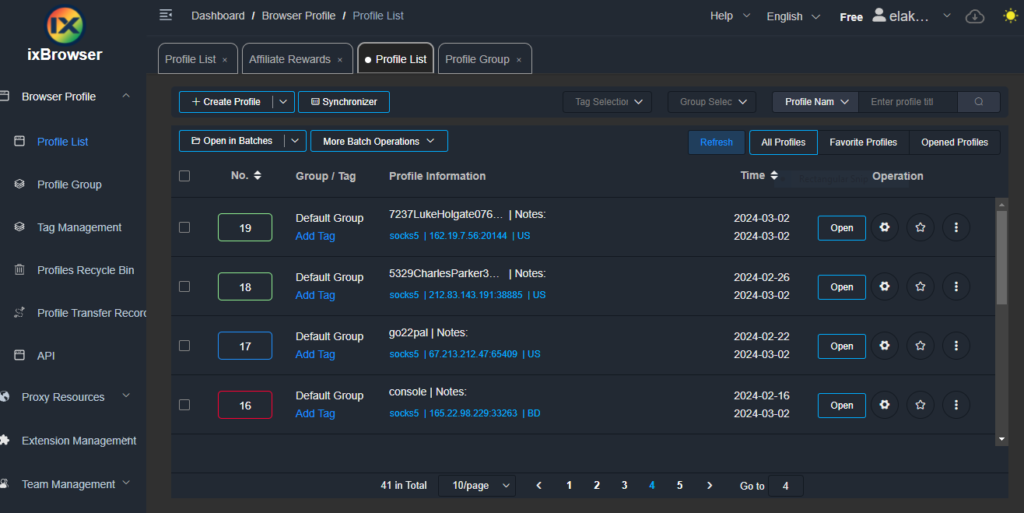Click Add Tag link for profile 18
This screenshot has width=1024, height=513.
click(315, 295)
